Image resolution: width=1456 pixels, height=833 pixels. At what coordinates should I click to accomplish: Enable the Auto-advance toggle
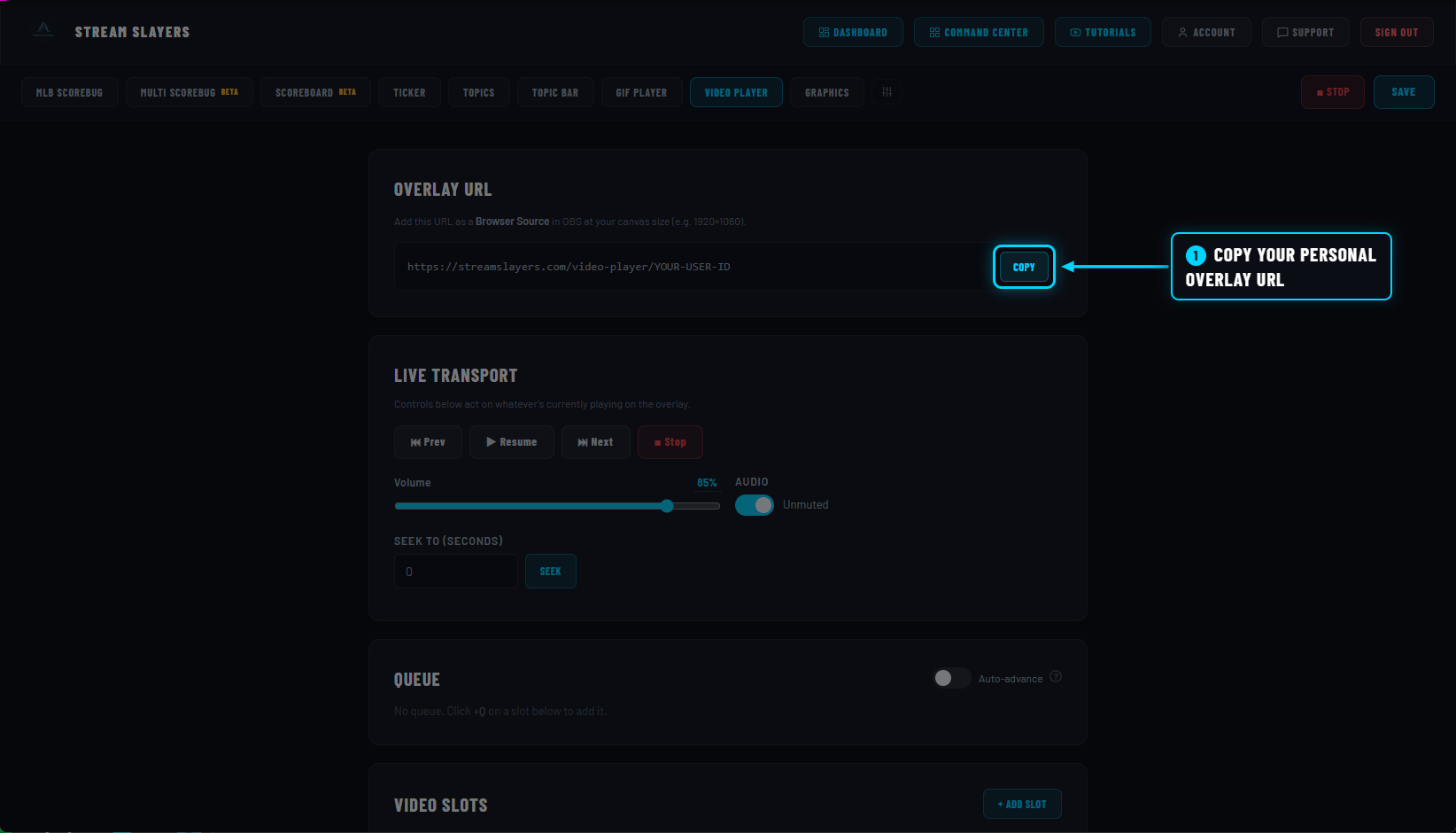click(952, 678)
